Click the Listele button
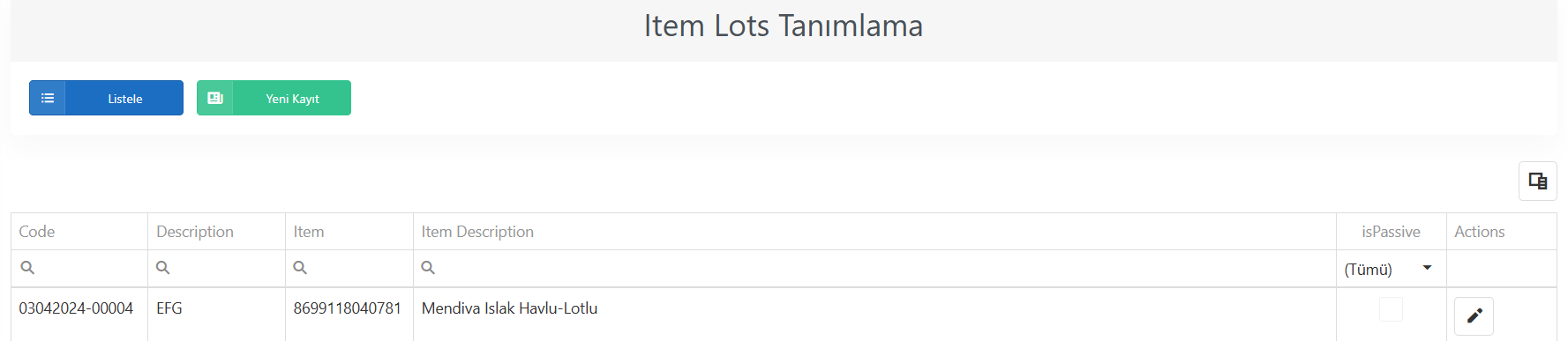This screenshot has height=341, width=1568. 106,98
